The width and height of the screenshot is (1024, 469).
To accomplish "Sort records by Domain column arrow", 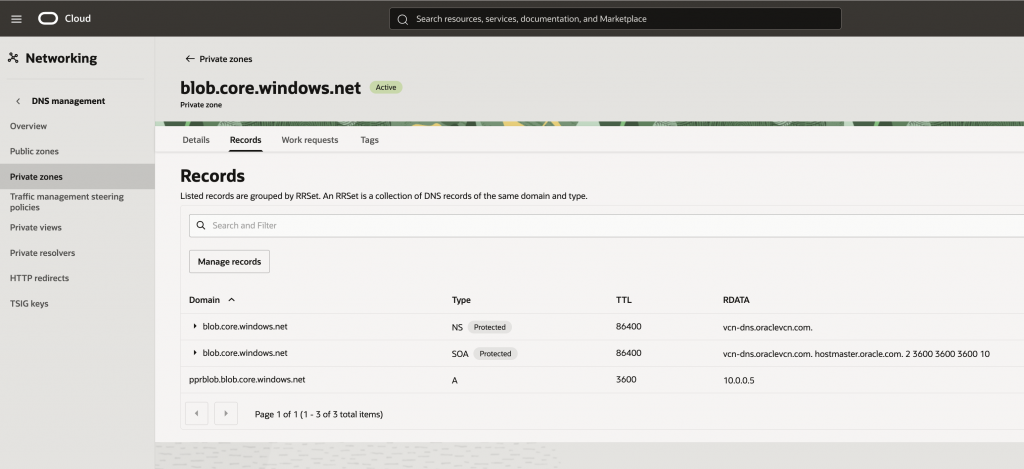I will pyautogui.click(x=232, y=299).
